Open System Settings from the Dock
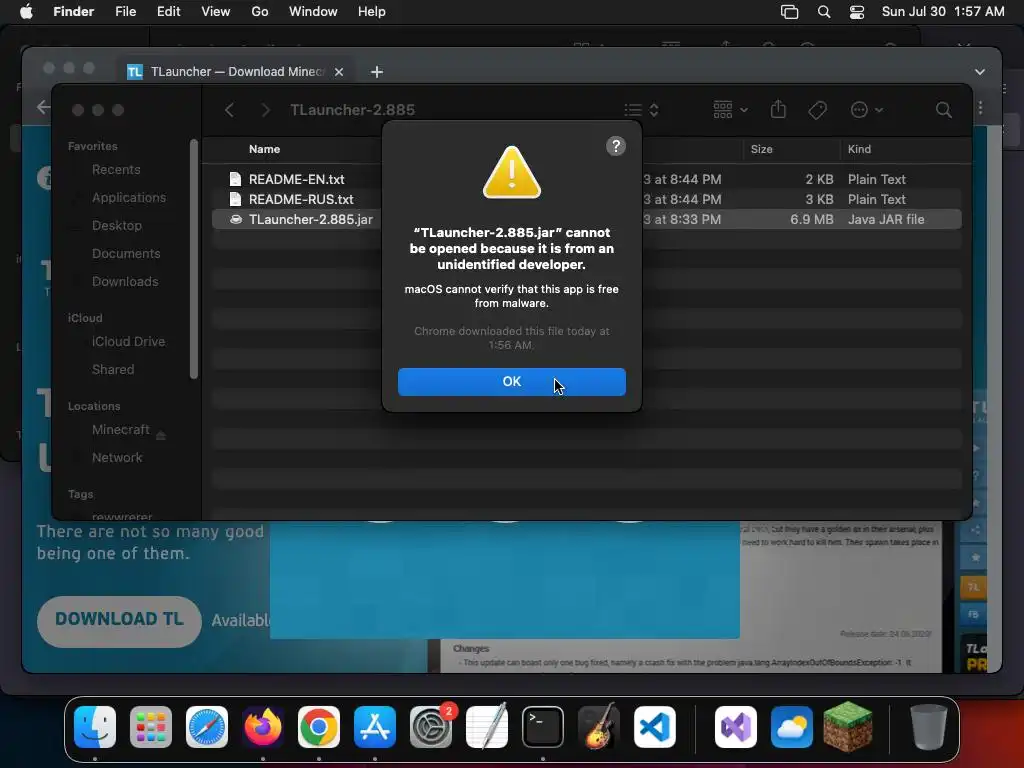This screenshot has width=1024, height=768. 431,727
